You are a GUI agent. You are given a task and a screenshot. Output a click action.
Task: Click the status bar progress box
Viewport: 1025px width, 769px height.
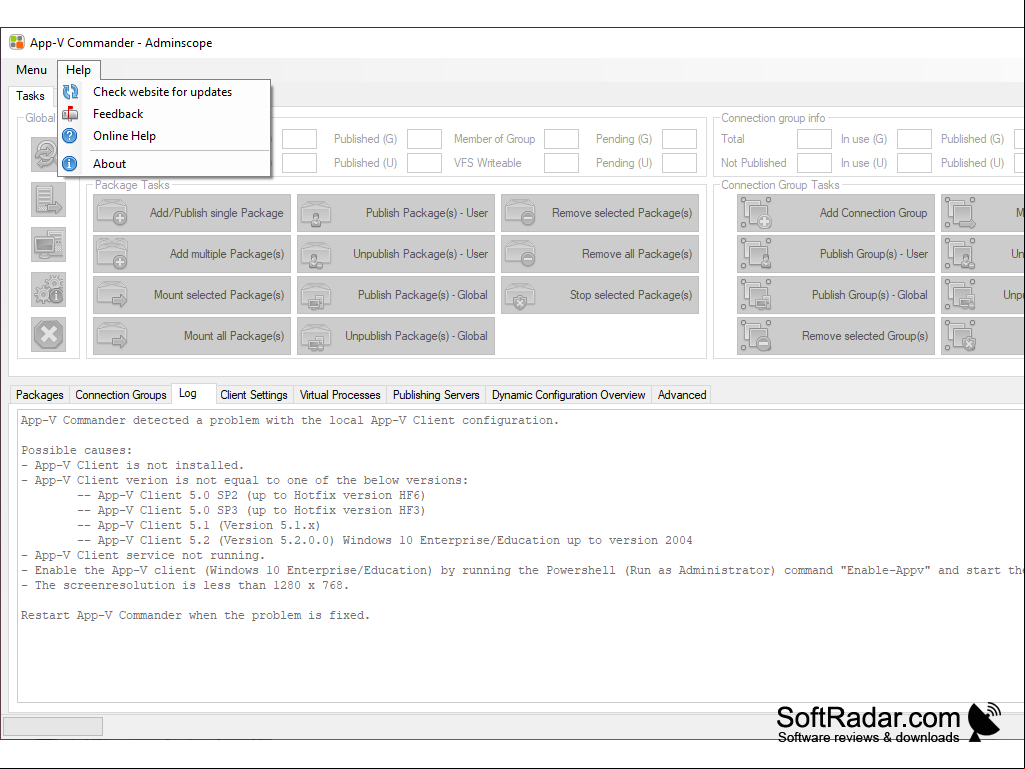(x=53, y=726)
